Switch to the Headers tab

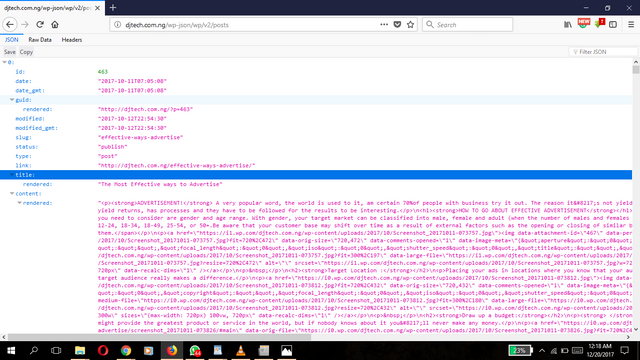point(72,40)
